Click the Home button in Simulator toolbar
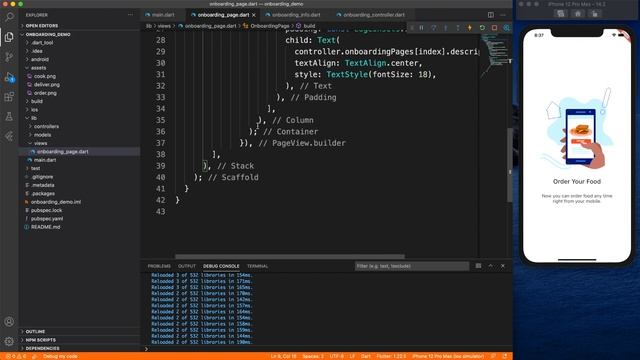Screen dimensions: 640x360 [578, 14]
